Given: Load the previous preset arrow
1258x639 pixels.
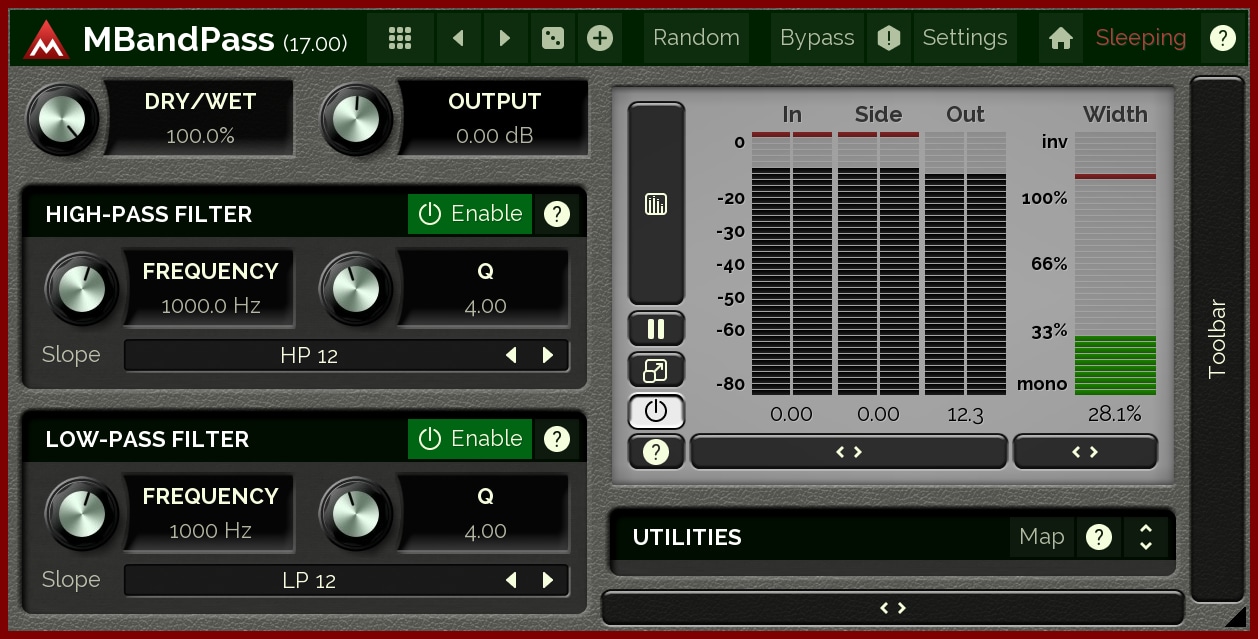Looking at the screenshot, I should (458, 38).
